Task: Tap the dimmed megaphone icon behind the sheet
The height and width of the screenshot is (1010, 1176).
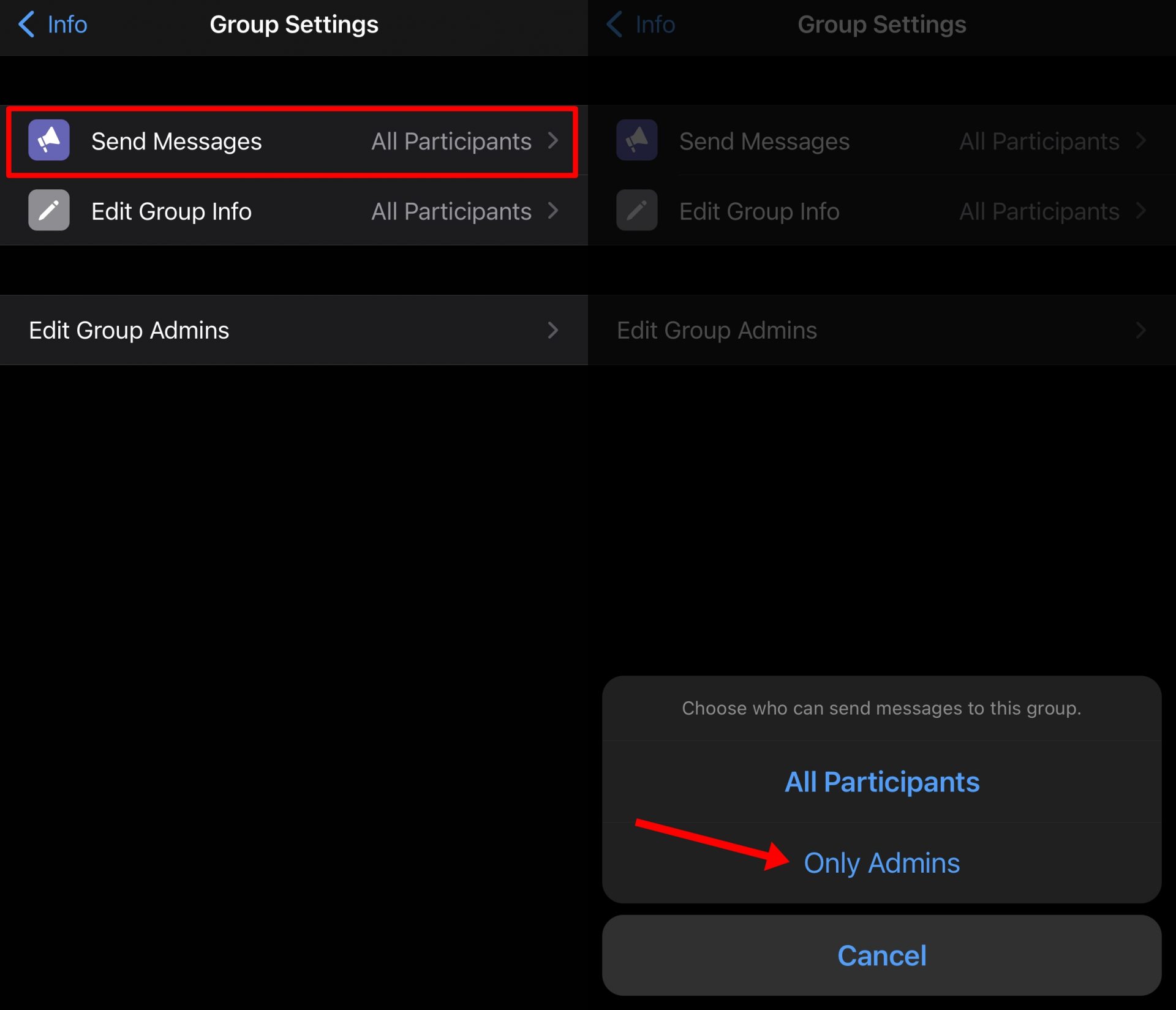Action: (637, 140)
